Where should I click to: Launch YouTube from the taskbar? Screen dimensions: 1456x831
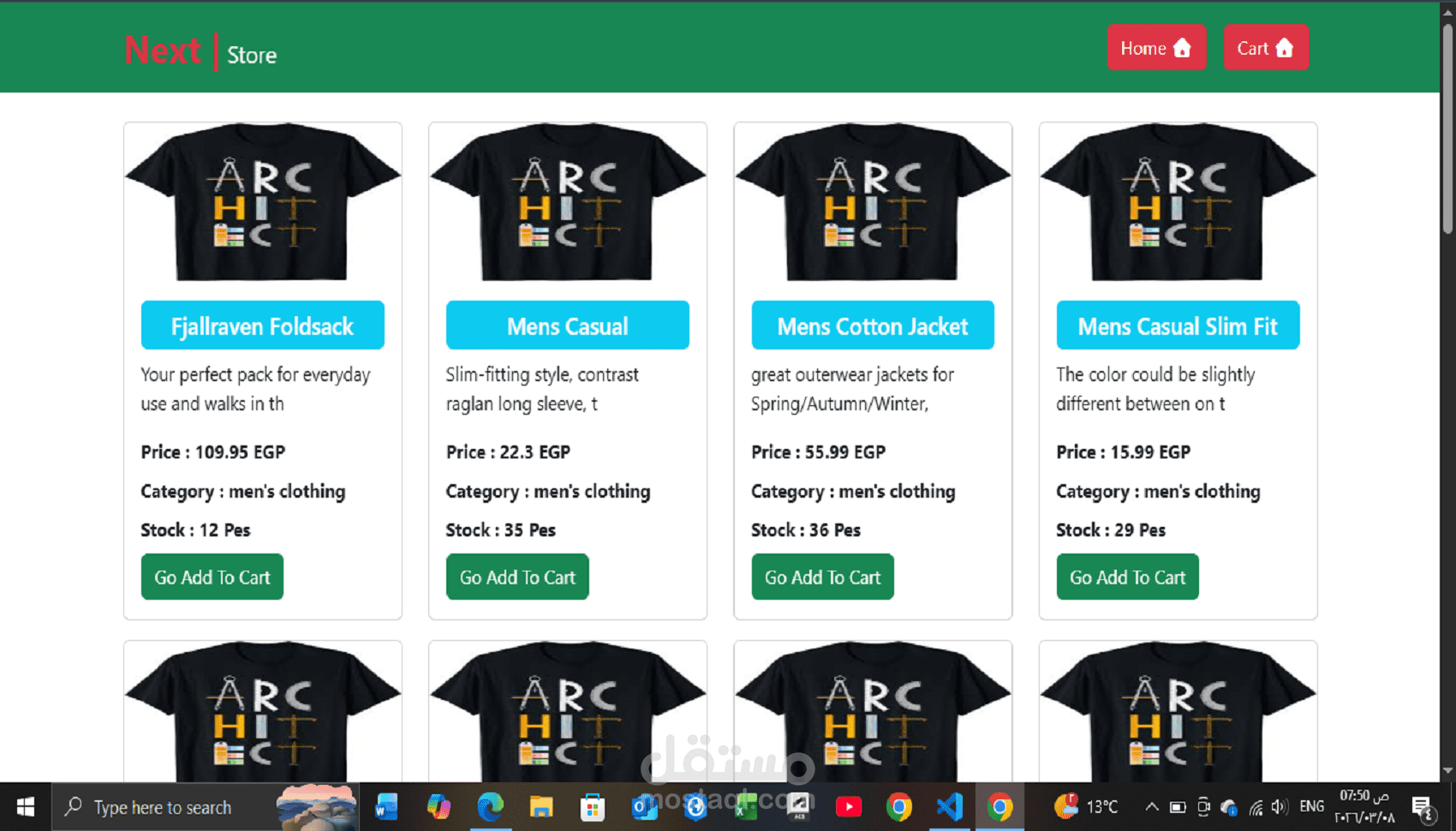(849, 806)
